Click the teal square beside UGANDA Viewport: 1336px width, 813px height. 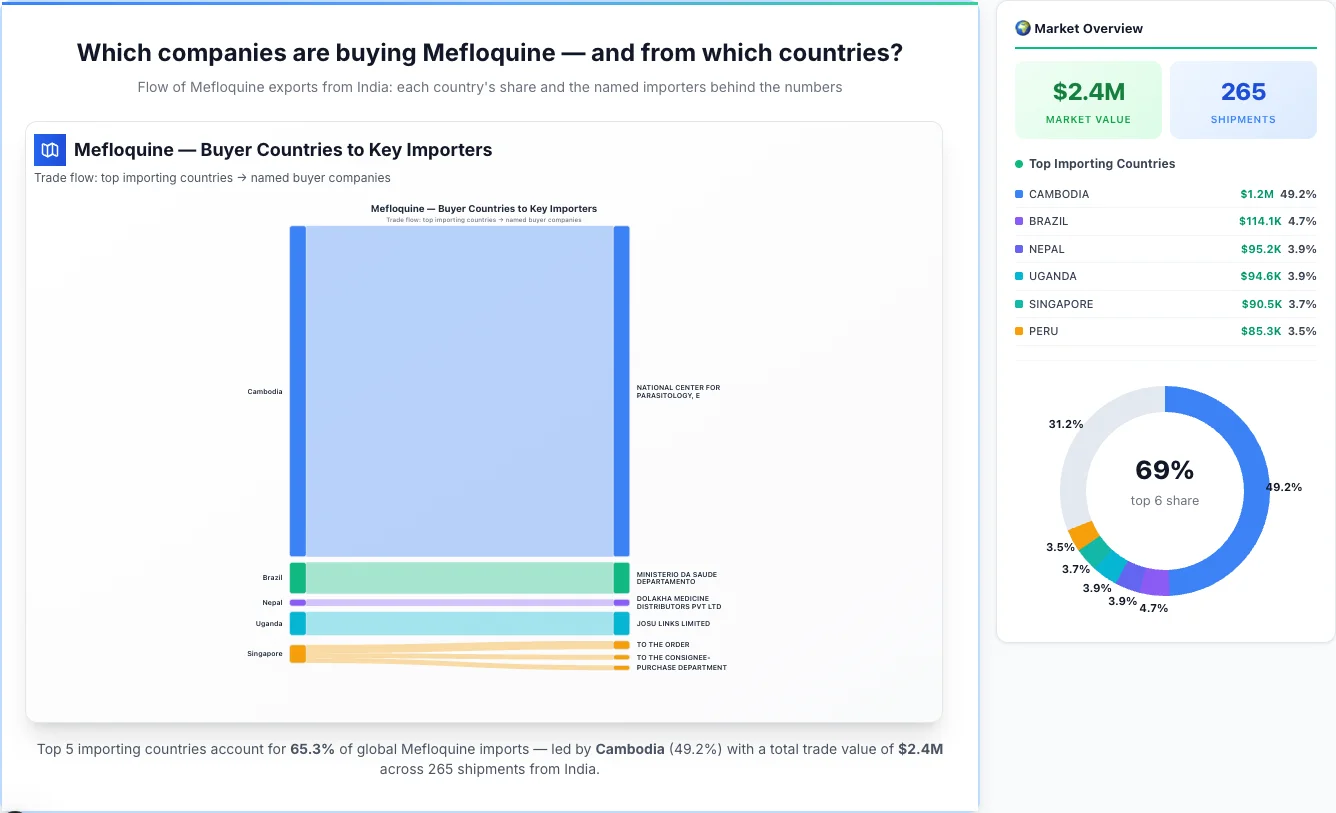pos(1021,276)
